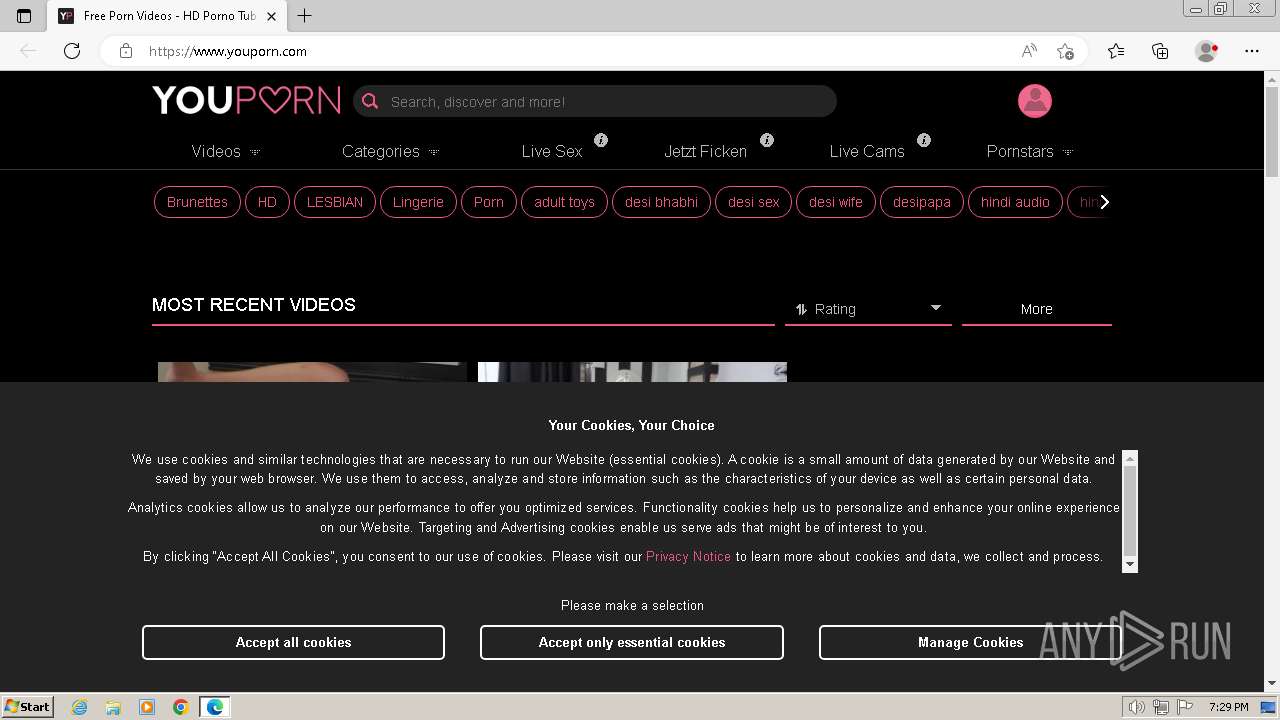Click the cookie notice scrollbar down arrow
Viewport: 1280px width, 720px height.
(1130, 565)
